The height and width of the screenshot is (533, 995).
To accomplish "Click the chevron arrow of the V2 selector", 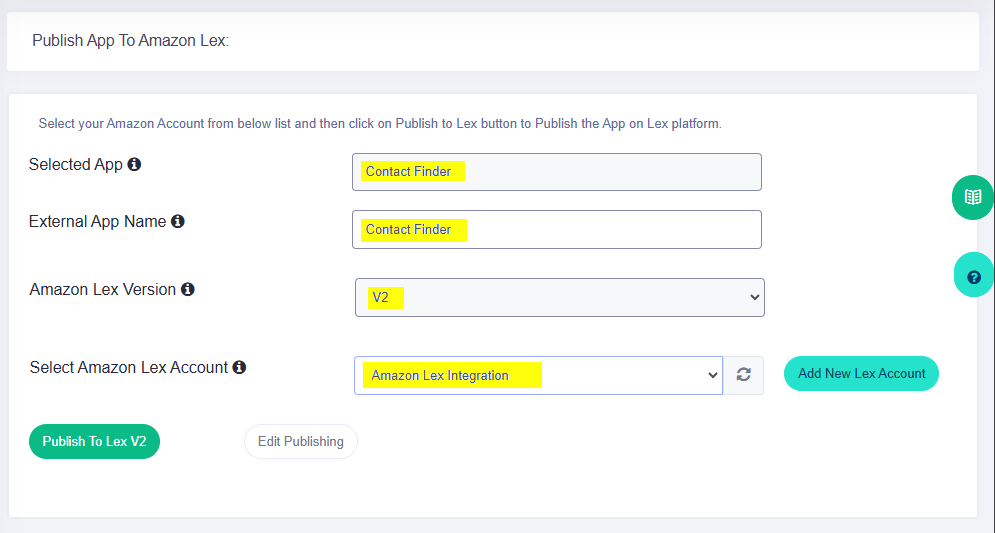I will (754, 297).
